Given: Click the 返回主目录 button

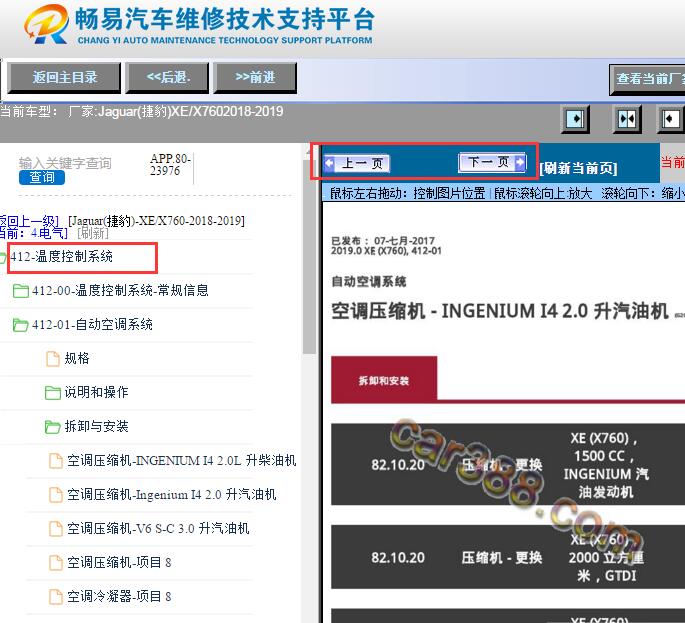Looking at the screenshot, I should pyautogui.click(x=64, y=78).
